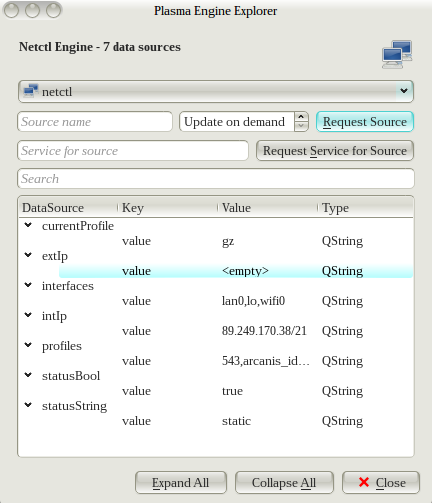This screenshot has width=432, height=503.
Task: Click the network computers icon in header
Action: pos(397,54)
